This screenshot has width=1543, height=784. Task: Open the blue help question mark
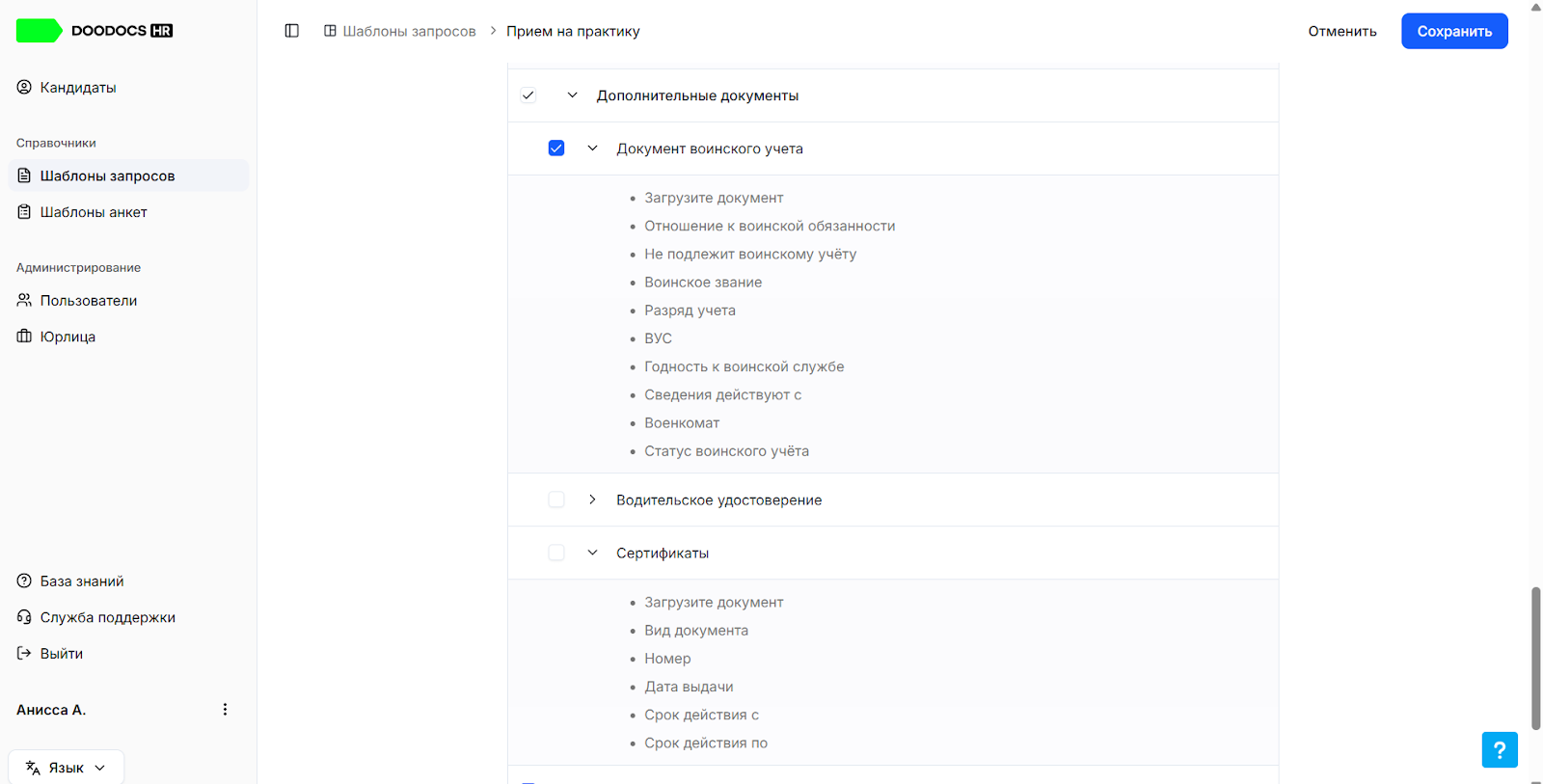tap(1500, 749)
